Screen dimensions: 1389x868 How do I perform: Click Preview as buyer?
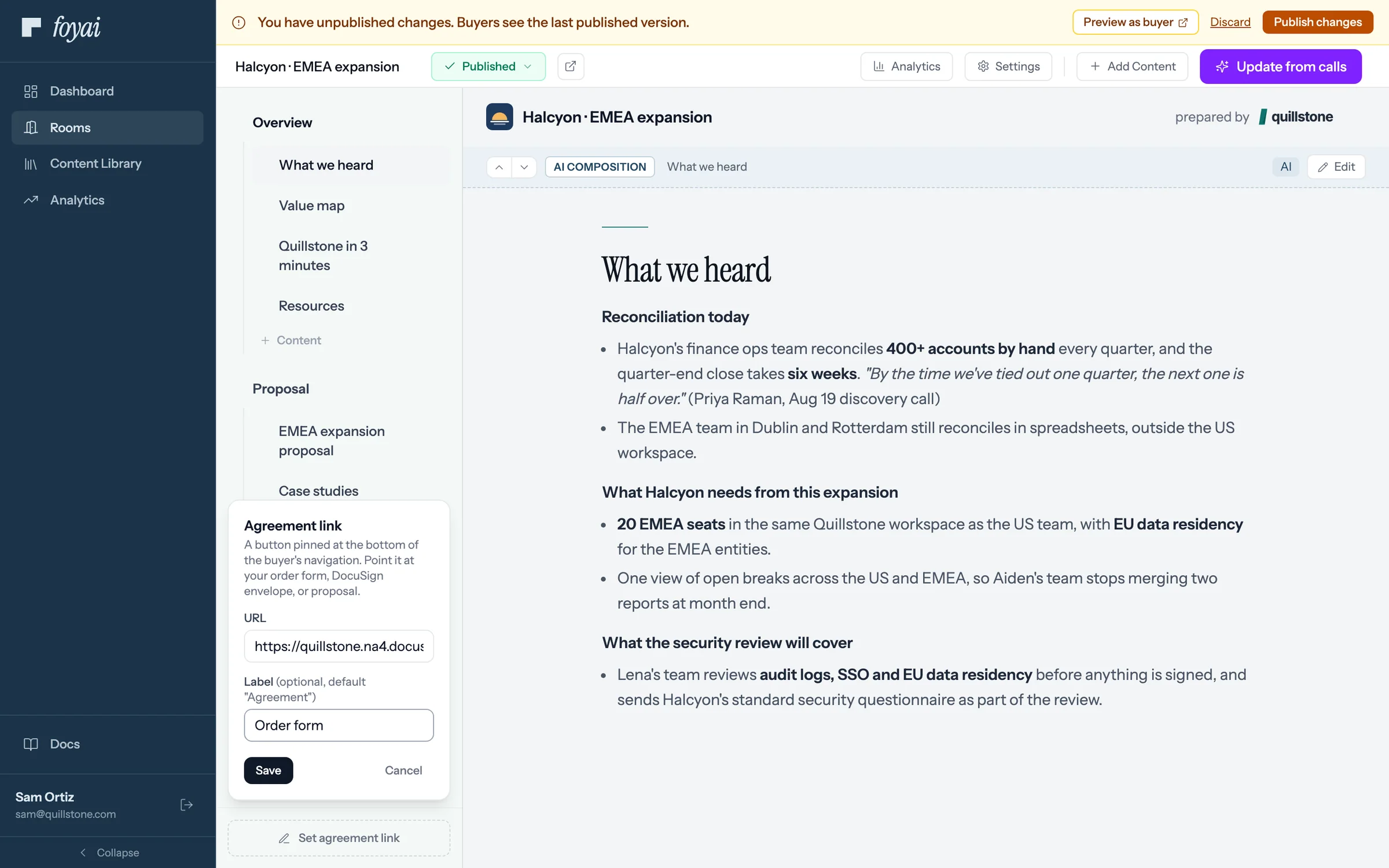[x=1135, y=22]
